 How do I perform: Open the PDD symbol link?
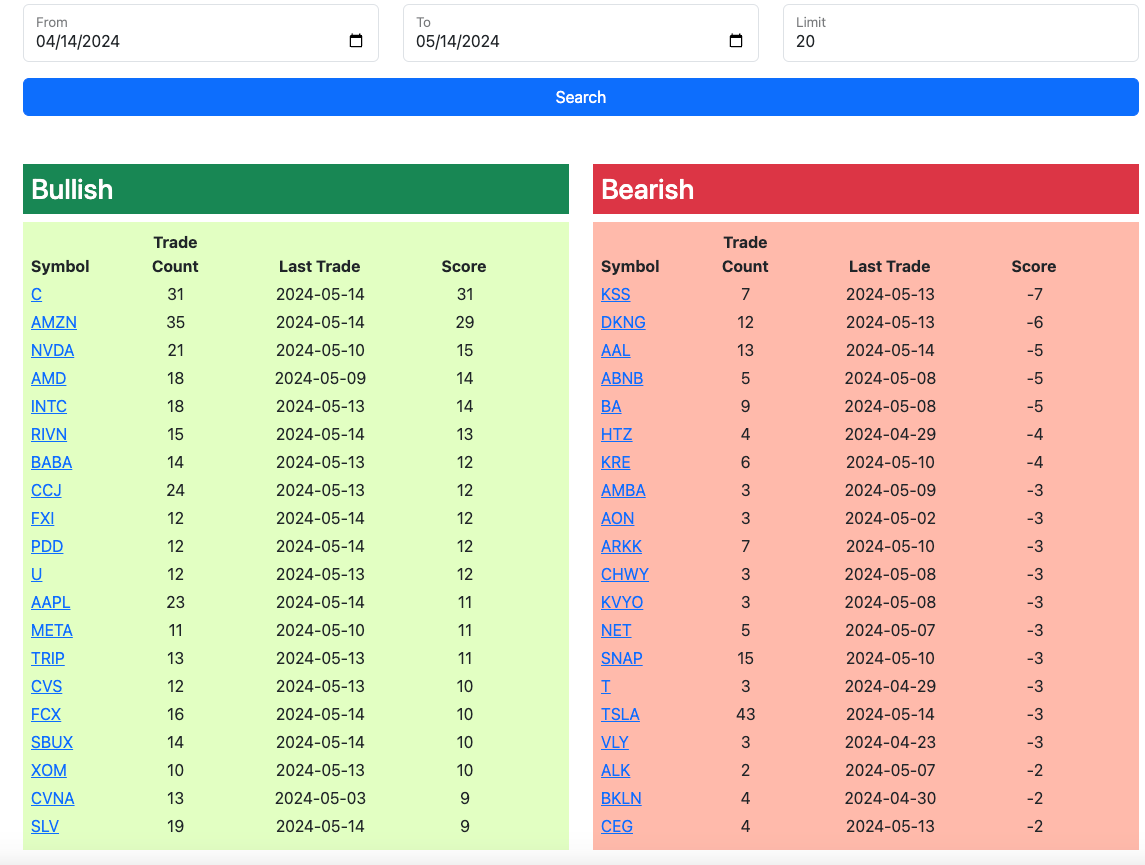[47, 547]
